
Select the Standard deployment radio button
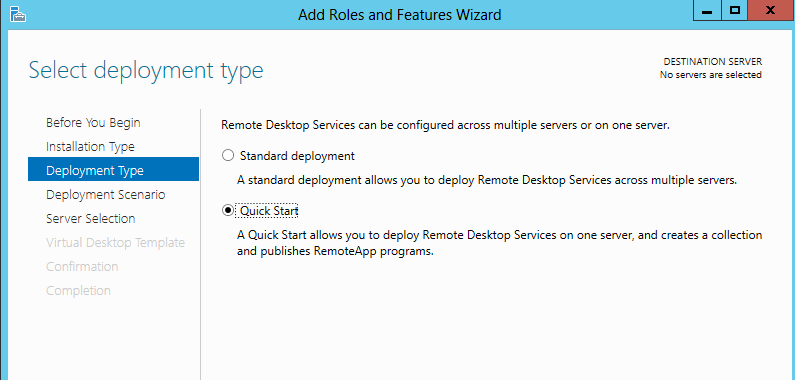(228, 156)
